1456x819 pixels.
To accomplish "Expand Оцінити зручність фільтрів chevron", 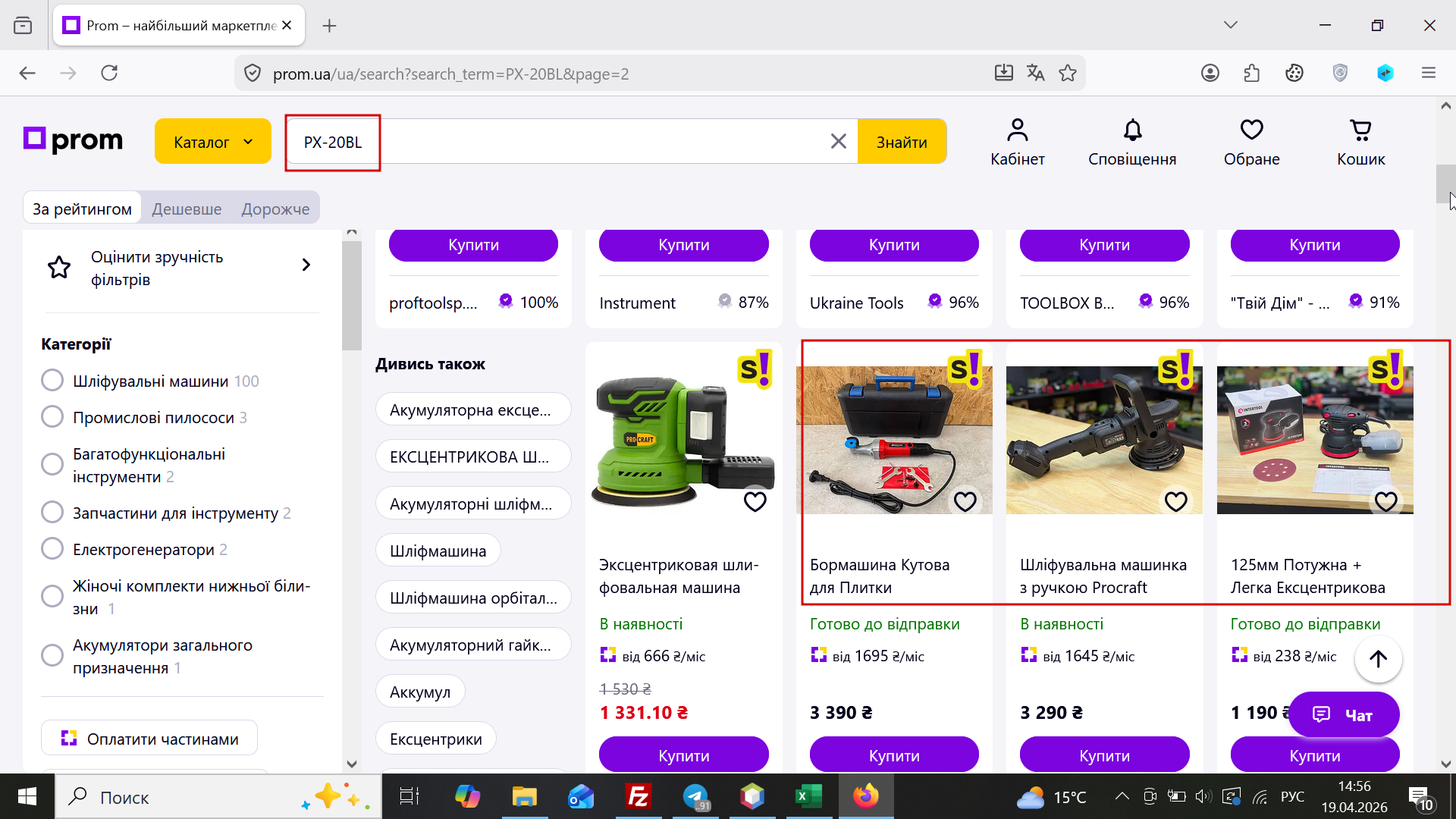I will click(306, 265).
